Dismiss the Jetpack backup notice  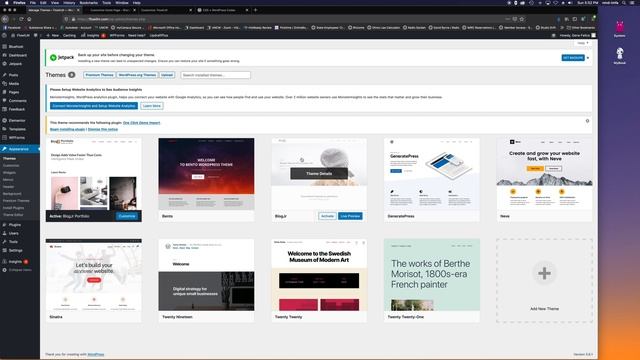coord(588,58)
